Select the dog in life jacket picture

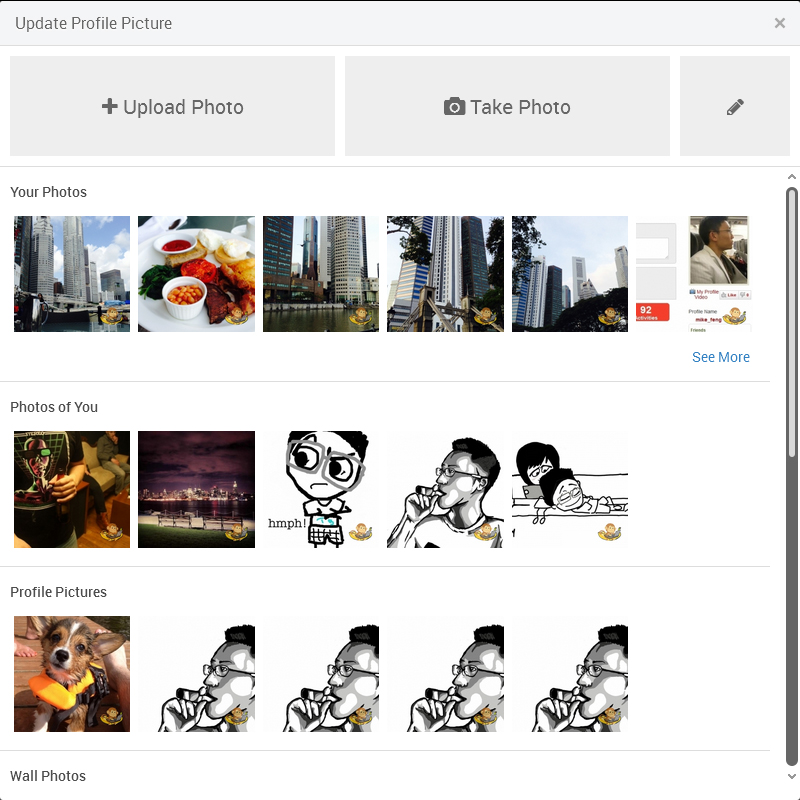coord(72,674)
